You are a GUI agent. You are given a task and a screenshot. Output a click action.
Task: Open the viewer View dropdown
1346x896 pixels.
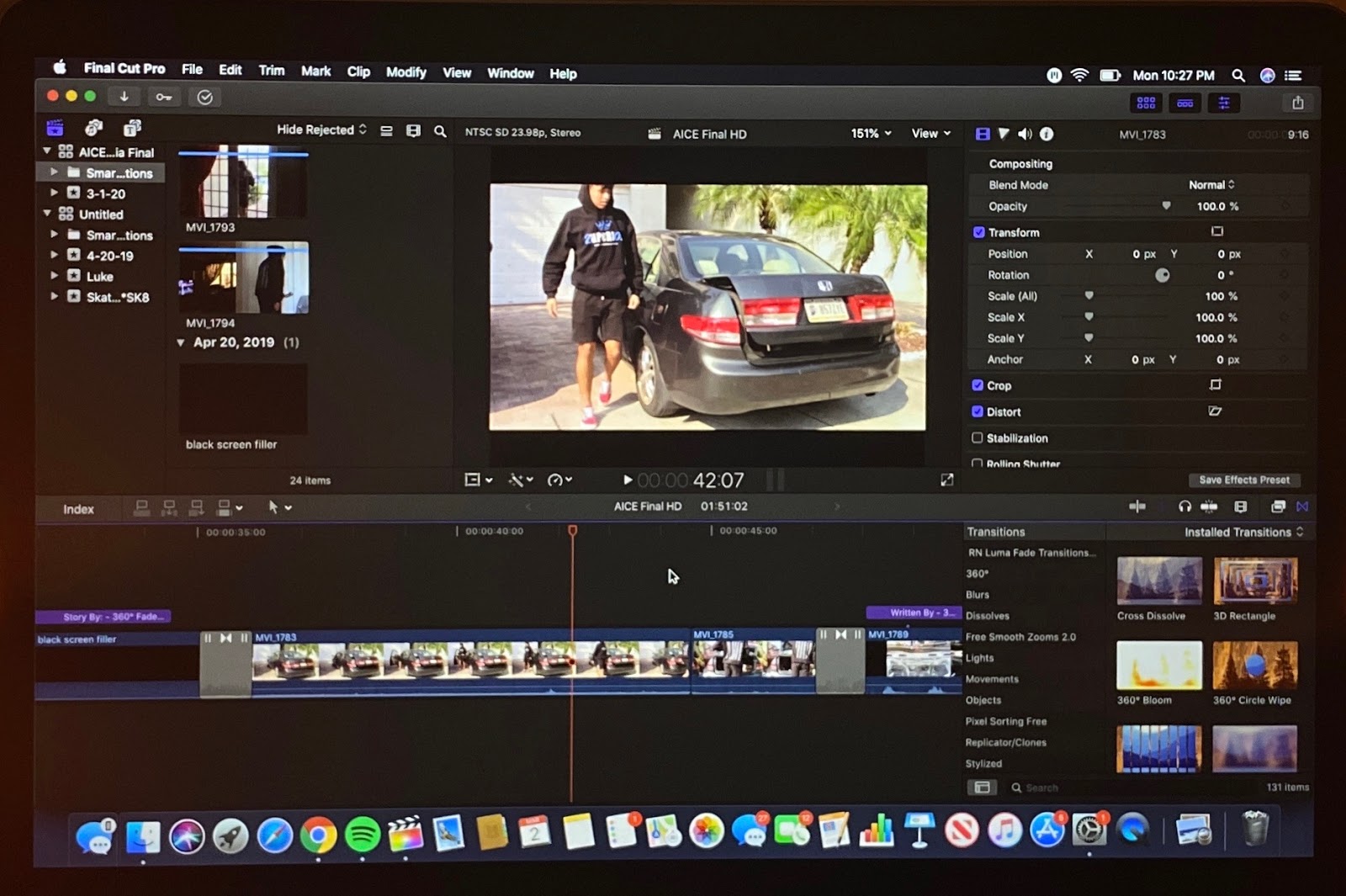(x=931, y=133)
